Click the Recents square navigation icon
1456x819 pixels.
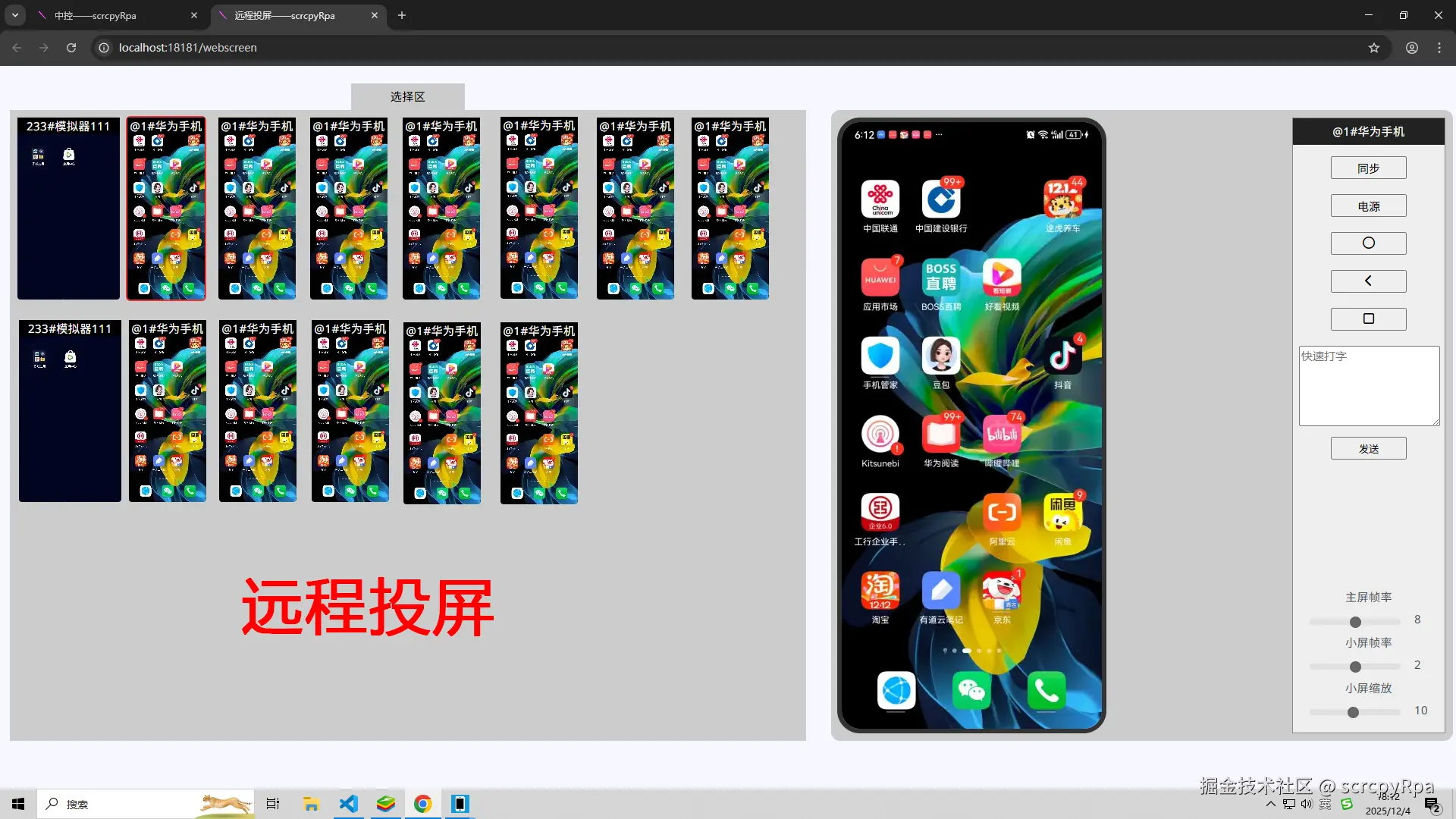(1368, 318)
